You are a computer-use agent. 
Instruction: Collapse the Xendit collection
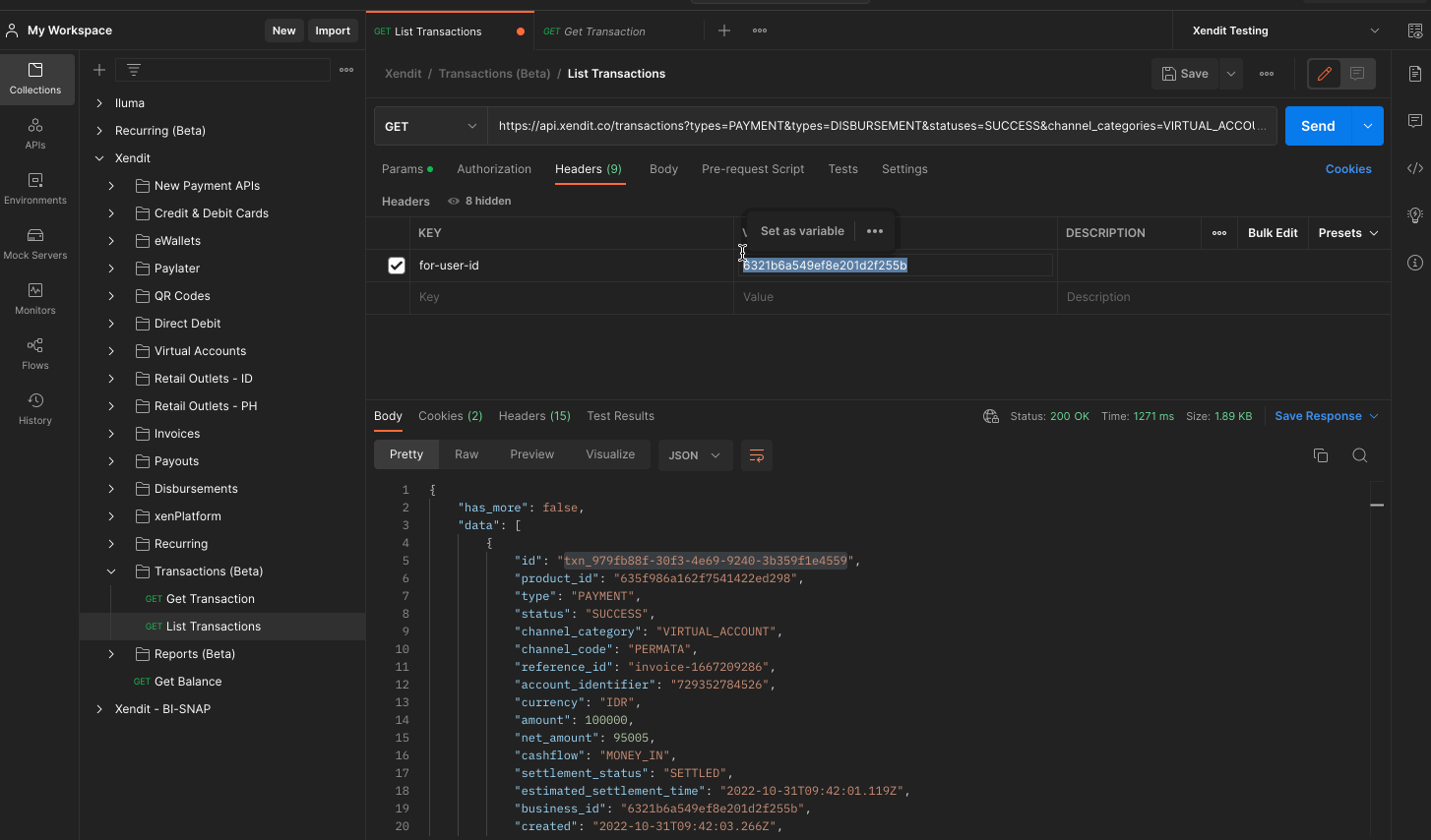click(99, 158)
